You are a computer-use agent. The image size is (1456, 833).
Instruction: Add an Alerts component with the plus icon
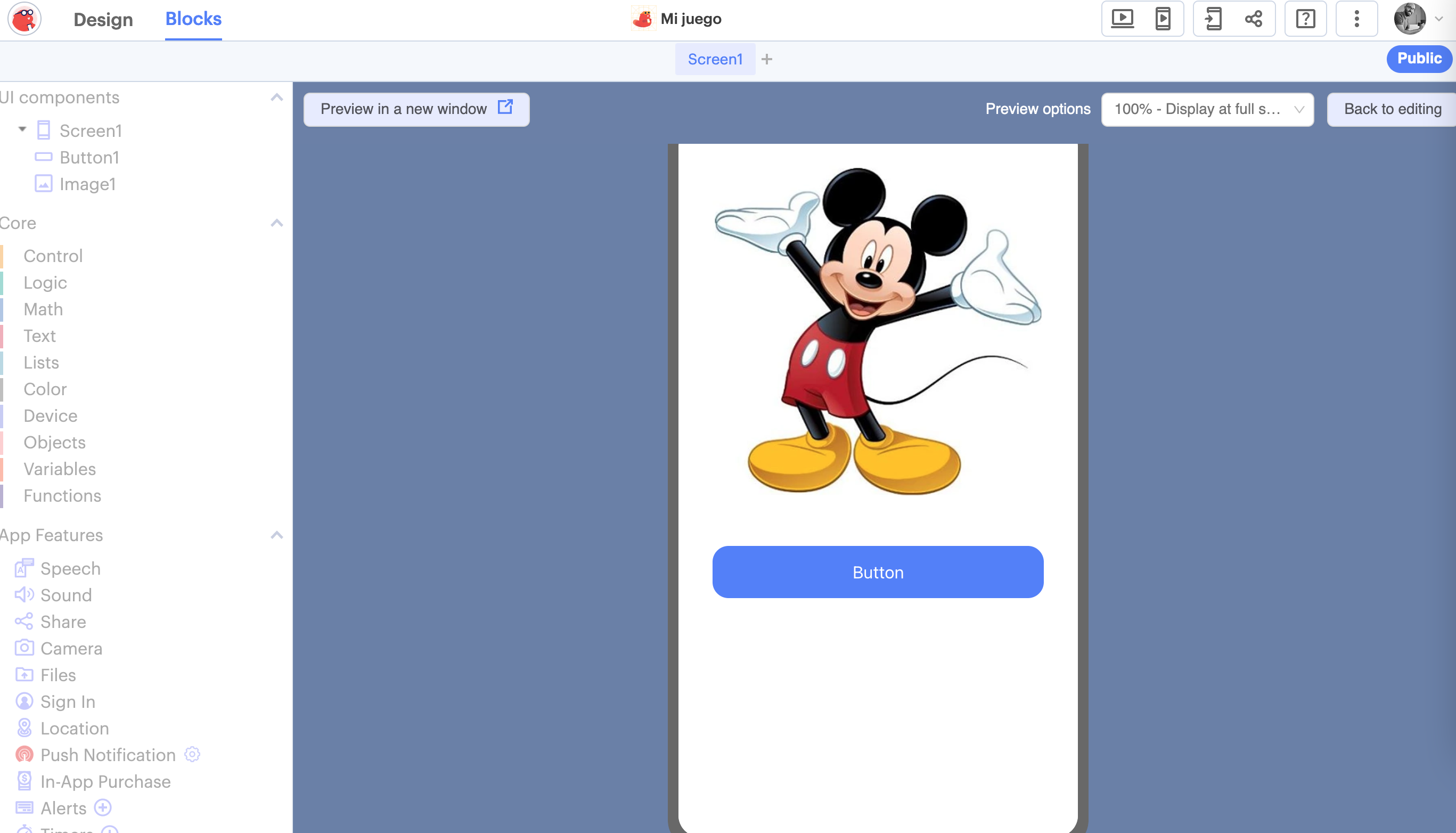pos(103,807)
